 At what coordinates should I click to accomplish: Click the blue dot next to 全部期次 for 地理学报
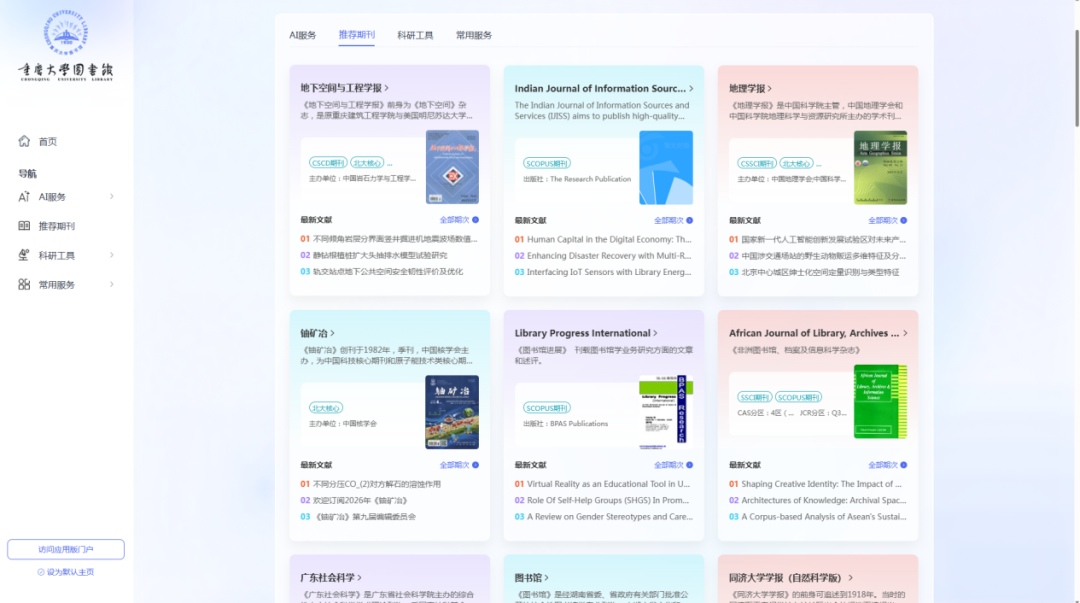(x=904, y=221)
